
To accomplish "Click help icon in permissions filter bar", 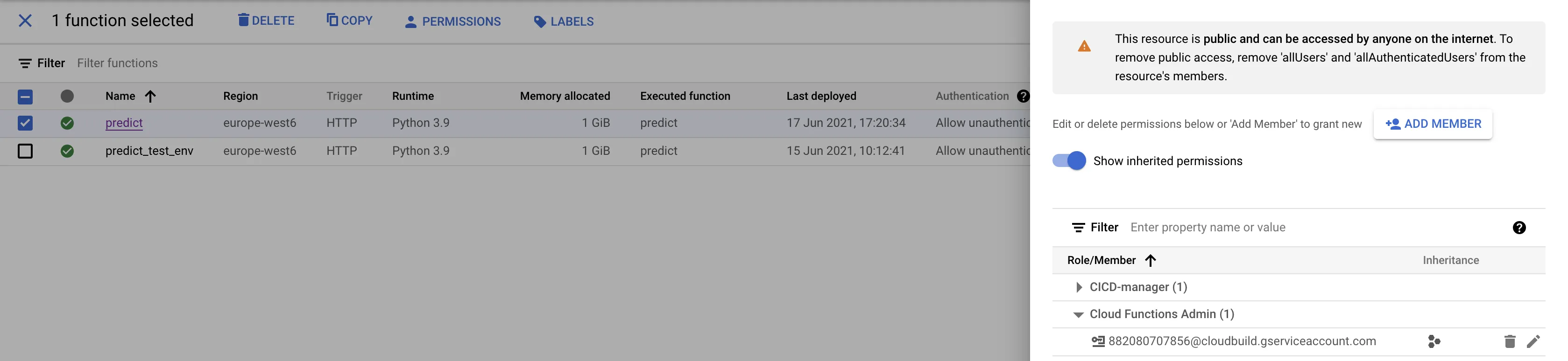I will pyautogui.click(x=1519, y=228).
